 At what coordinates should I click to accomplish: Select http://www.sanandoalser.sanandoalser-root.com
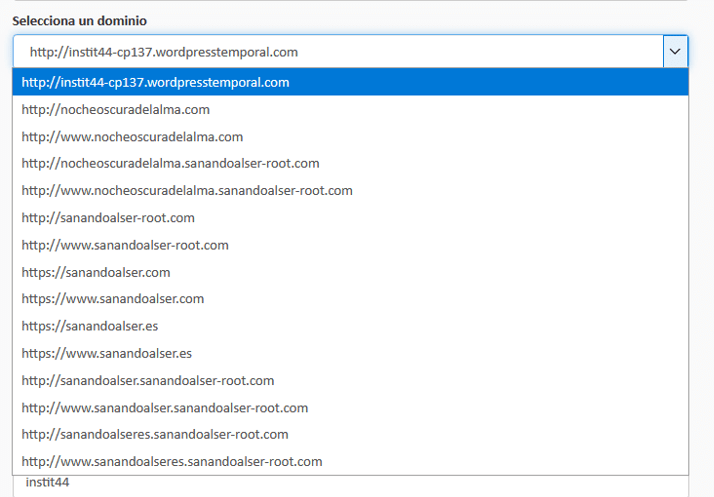click(x=351, y=407)
